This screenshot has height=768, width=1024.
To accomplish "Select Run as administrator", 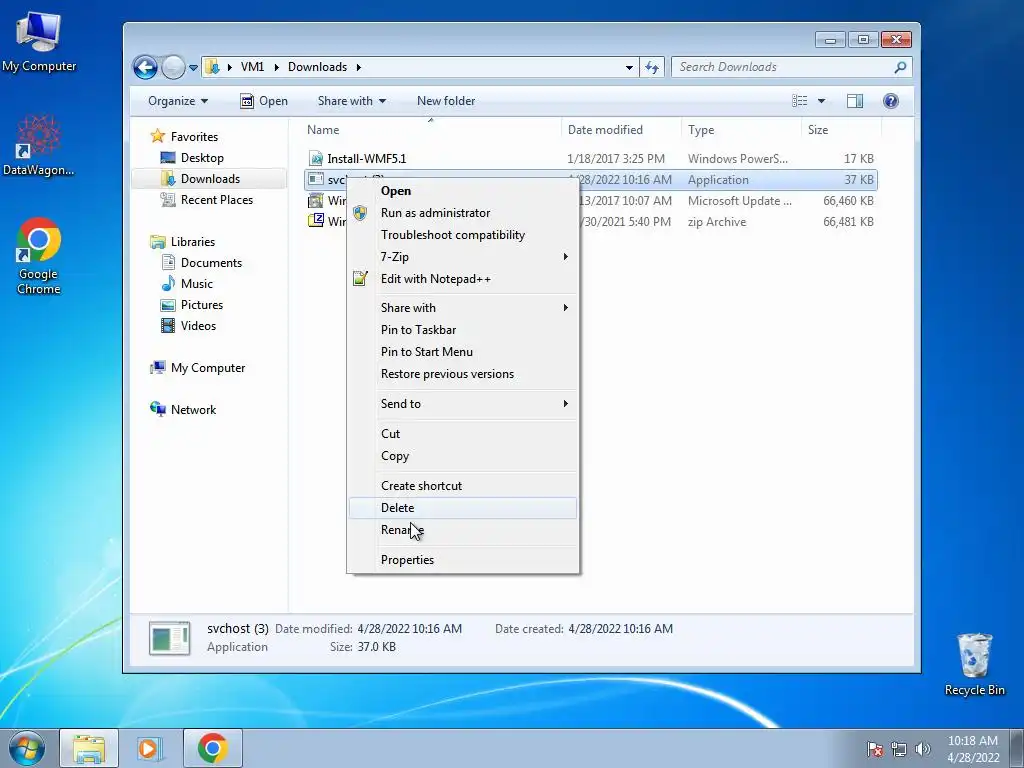I will [x=462, y=213].
